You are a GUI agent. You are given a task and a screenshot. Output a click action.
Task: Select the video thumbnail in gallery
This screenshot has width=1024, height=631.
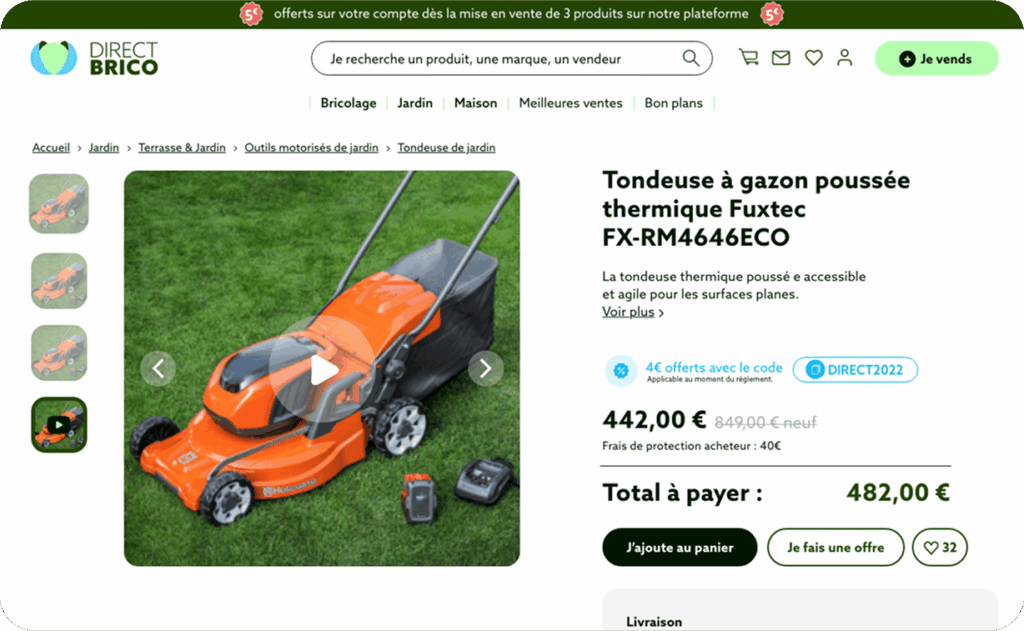click(x=59, y=425)
